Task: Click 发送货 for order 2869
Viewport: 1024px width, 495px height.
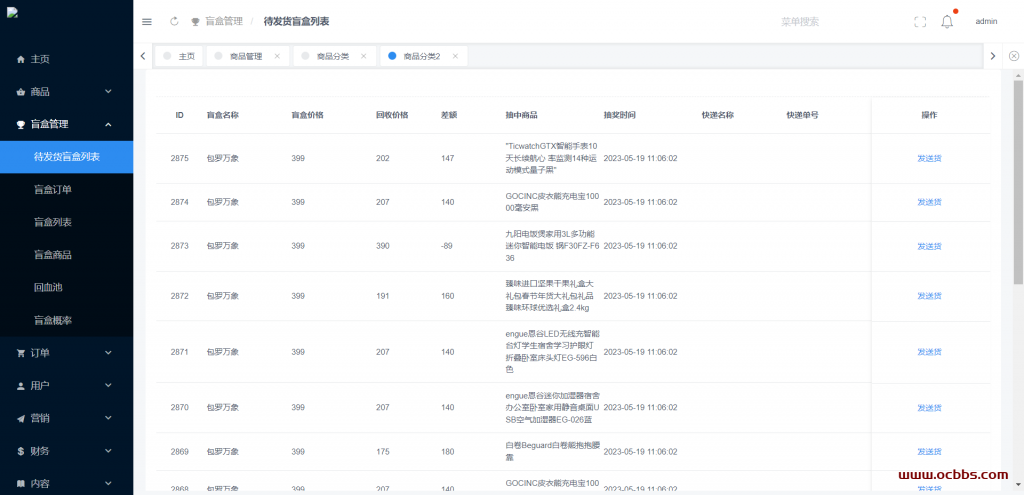Action: click(929, 452)
